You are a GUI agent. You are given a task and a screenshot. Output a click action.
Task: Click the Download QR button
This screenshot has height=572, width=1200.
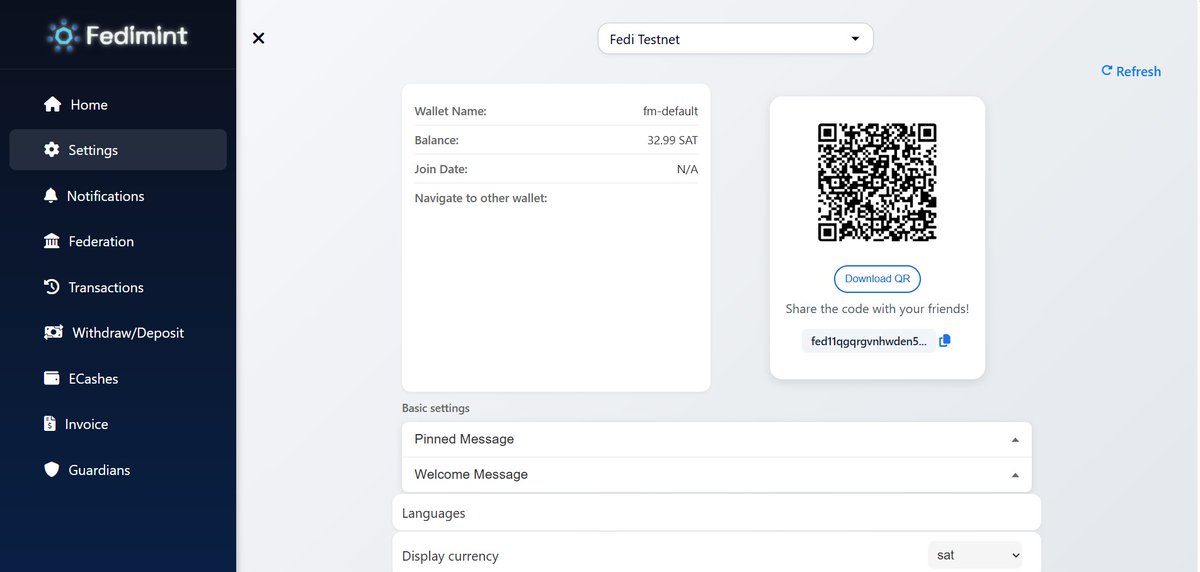click(877, 279)
